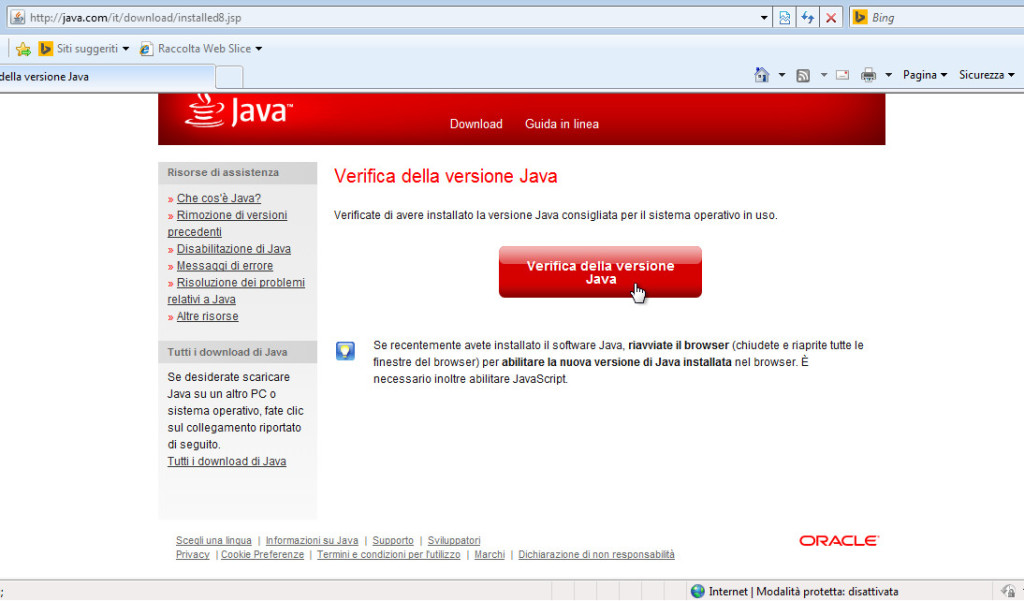Screen dimensions: 1024x601
Task: Click the 'Tutti i download di Java' sidebar header
Action: pyautogui.click(x=238, y=352)
